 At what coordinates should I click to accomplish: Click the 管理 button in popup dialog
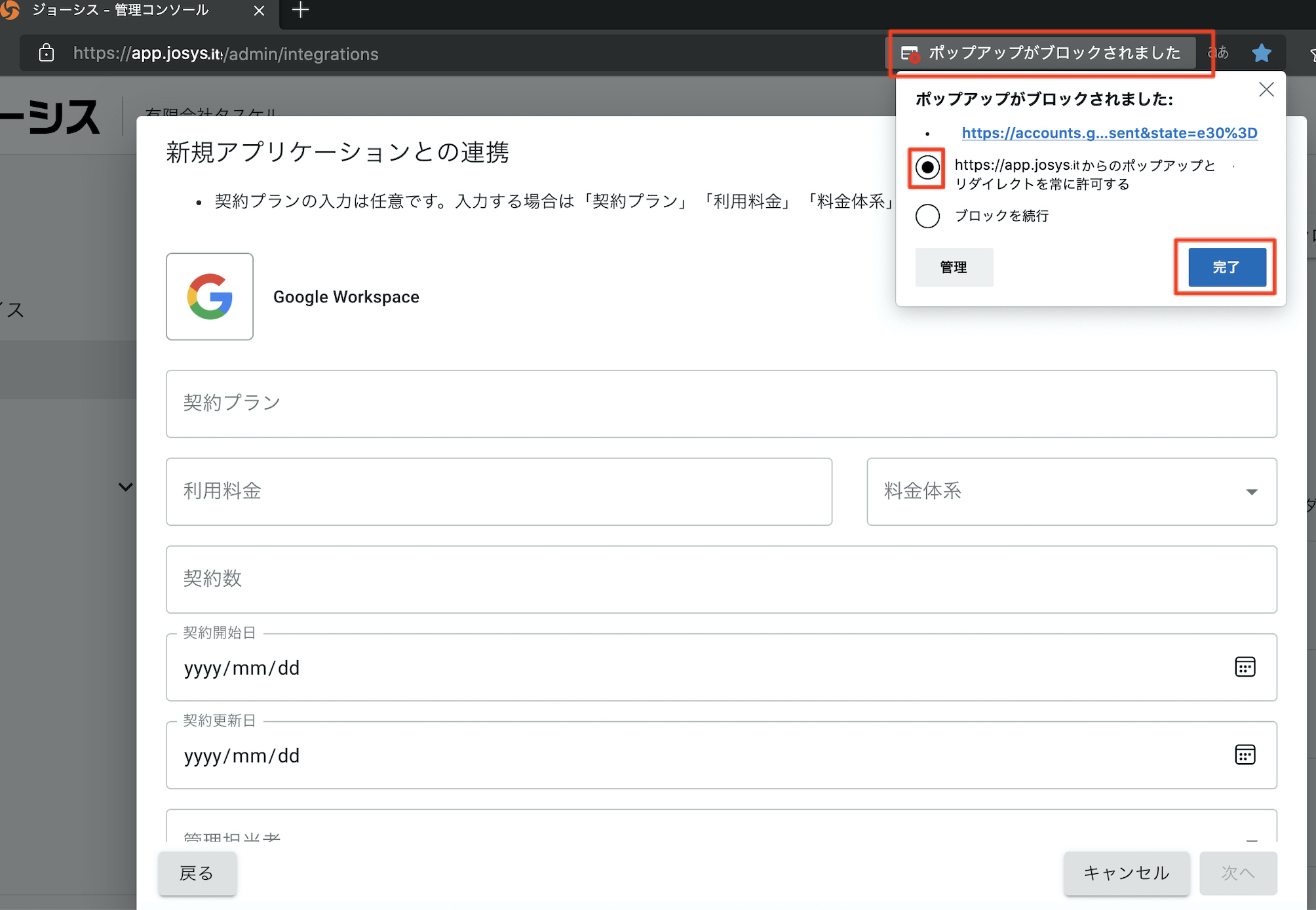(954, 267)
